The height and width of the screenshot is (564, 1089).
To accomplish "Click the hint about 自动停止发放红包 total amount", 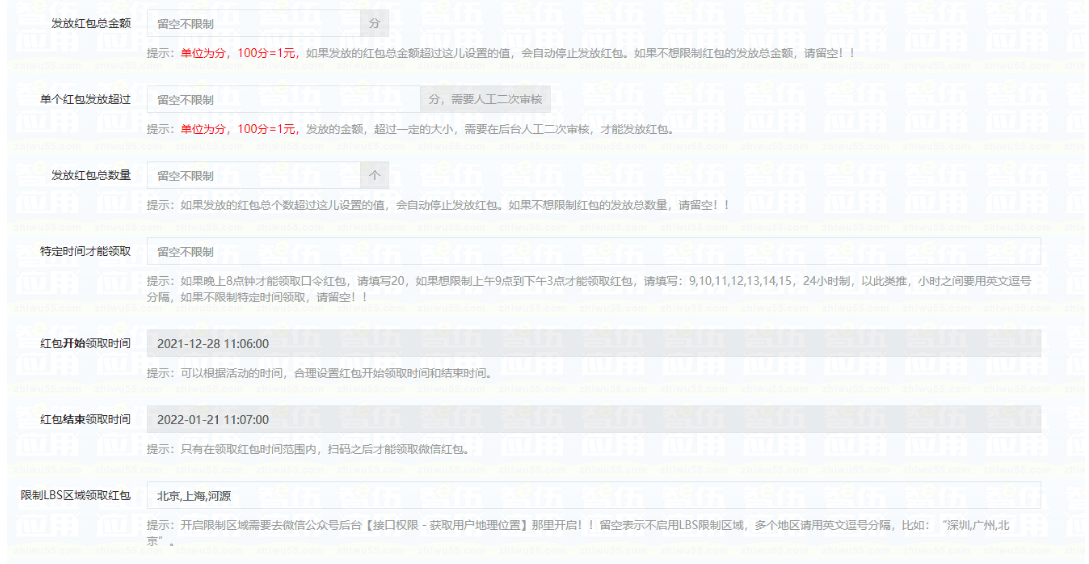I will (x=501, y=53).
